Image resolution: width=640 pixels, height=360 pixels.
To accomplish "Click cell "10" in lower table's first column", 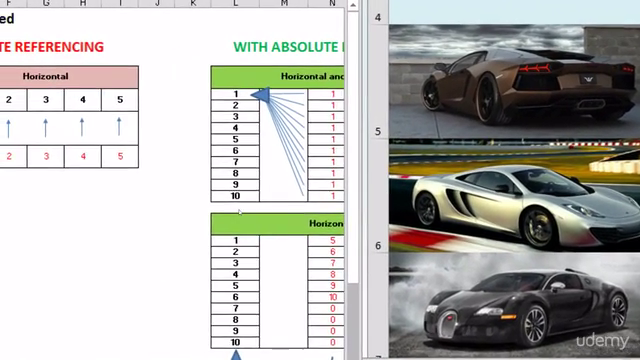I will pos(236,342).
